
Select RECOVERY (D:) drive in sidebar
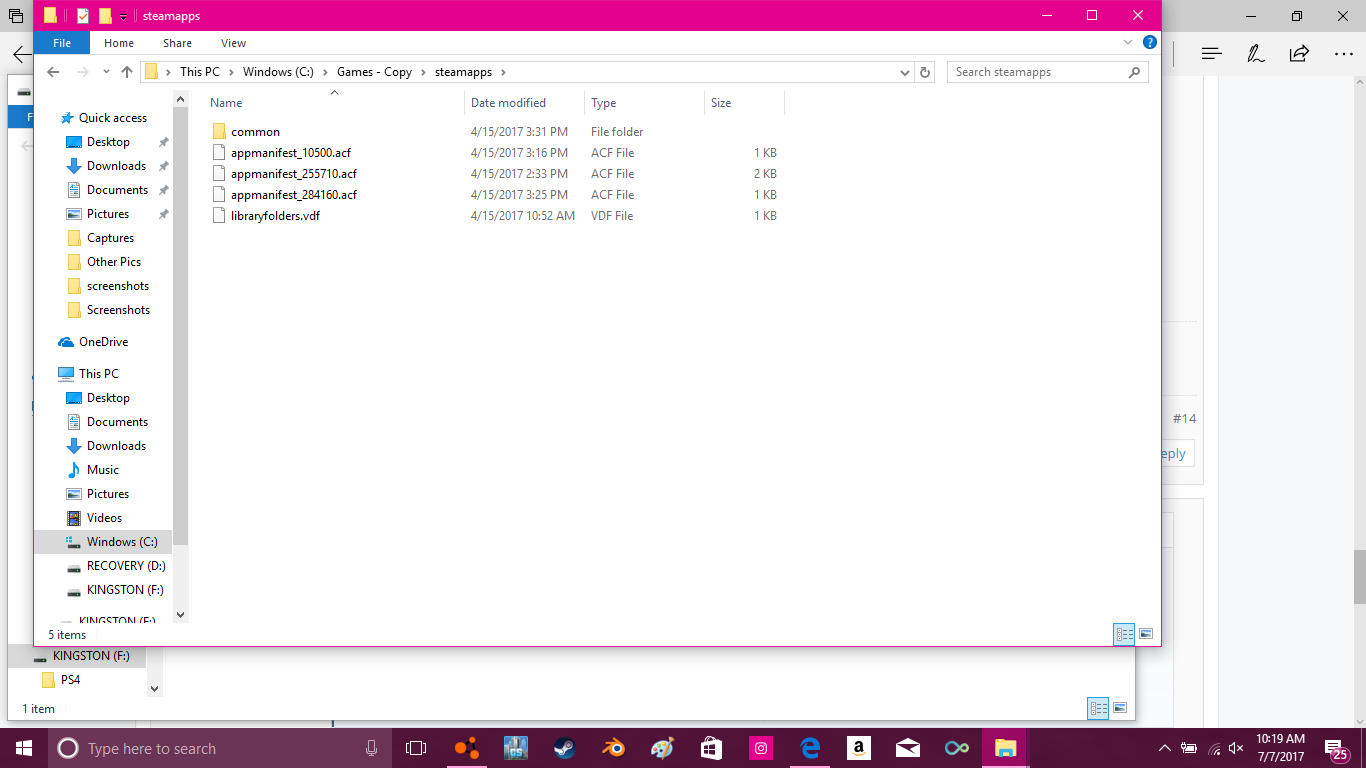tap(125, 566)
